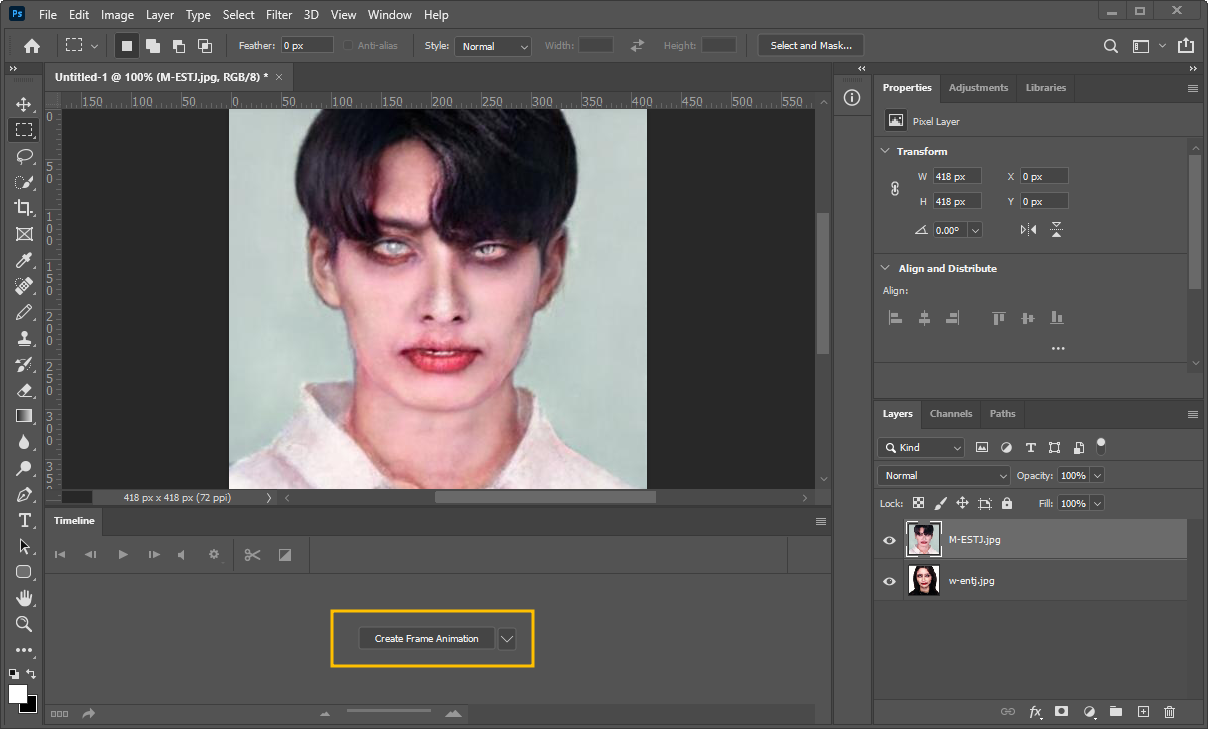Click the trash icon in Layers panel
1208x729 pixels.
[x=1169, y=712]
